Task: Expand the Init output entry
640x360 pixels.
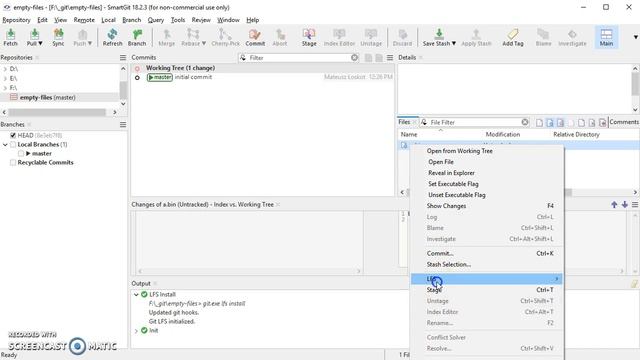Action: coord(136,331)
